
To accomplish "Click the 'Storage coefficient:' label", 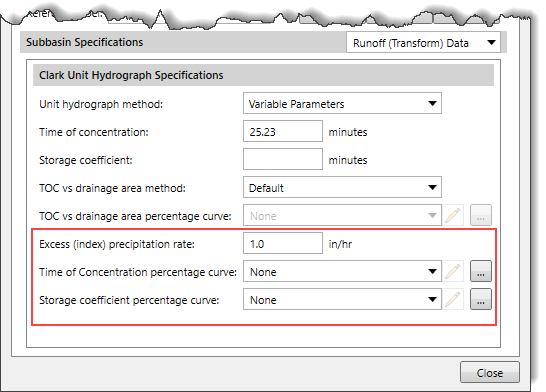I will pyautogui.click(x=86, y=160).
